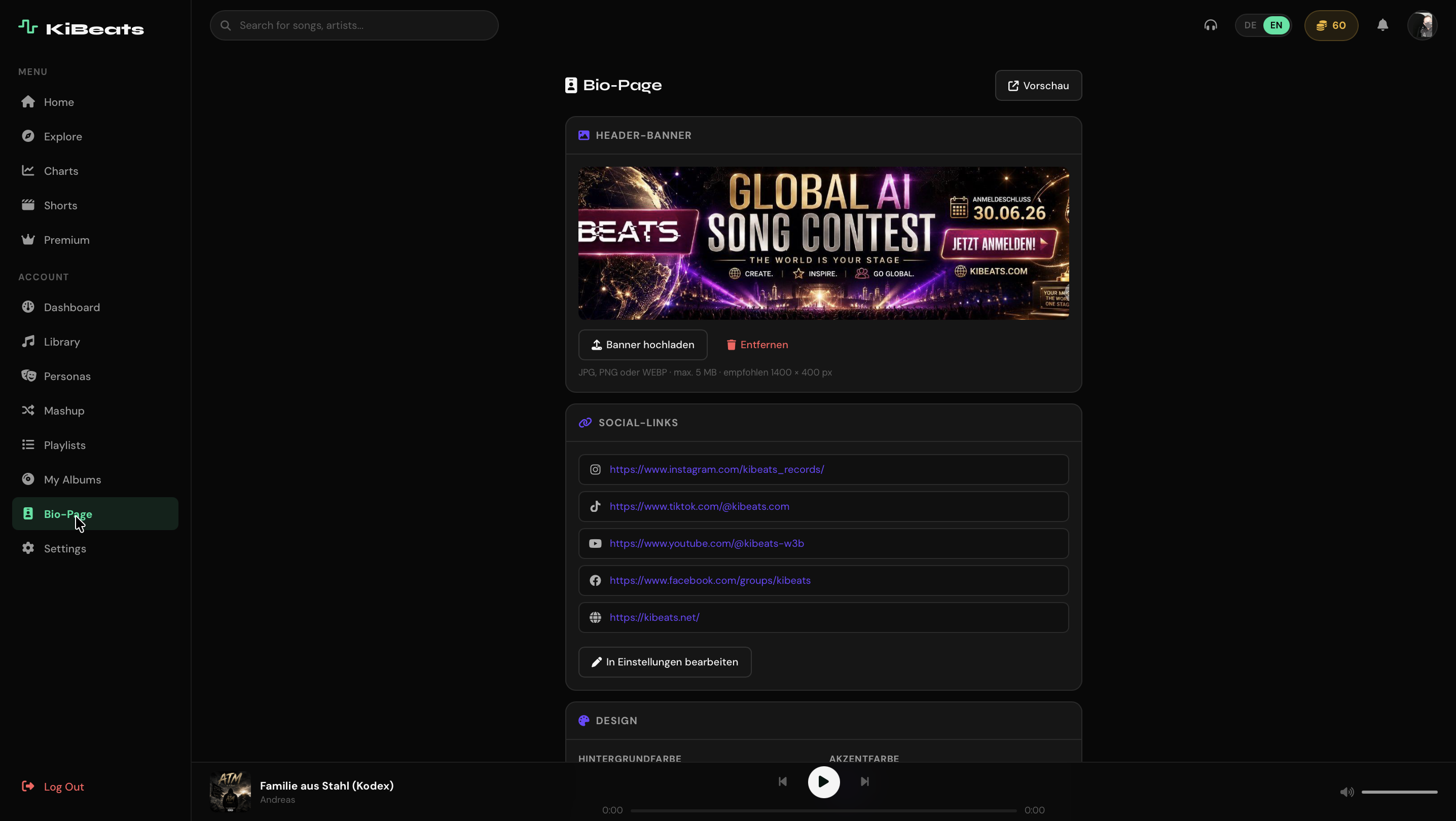1456x821 pixels.
Task: Adjust the volume slider
Action: [x=1399, y=792]
